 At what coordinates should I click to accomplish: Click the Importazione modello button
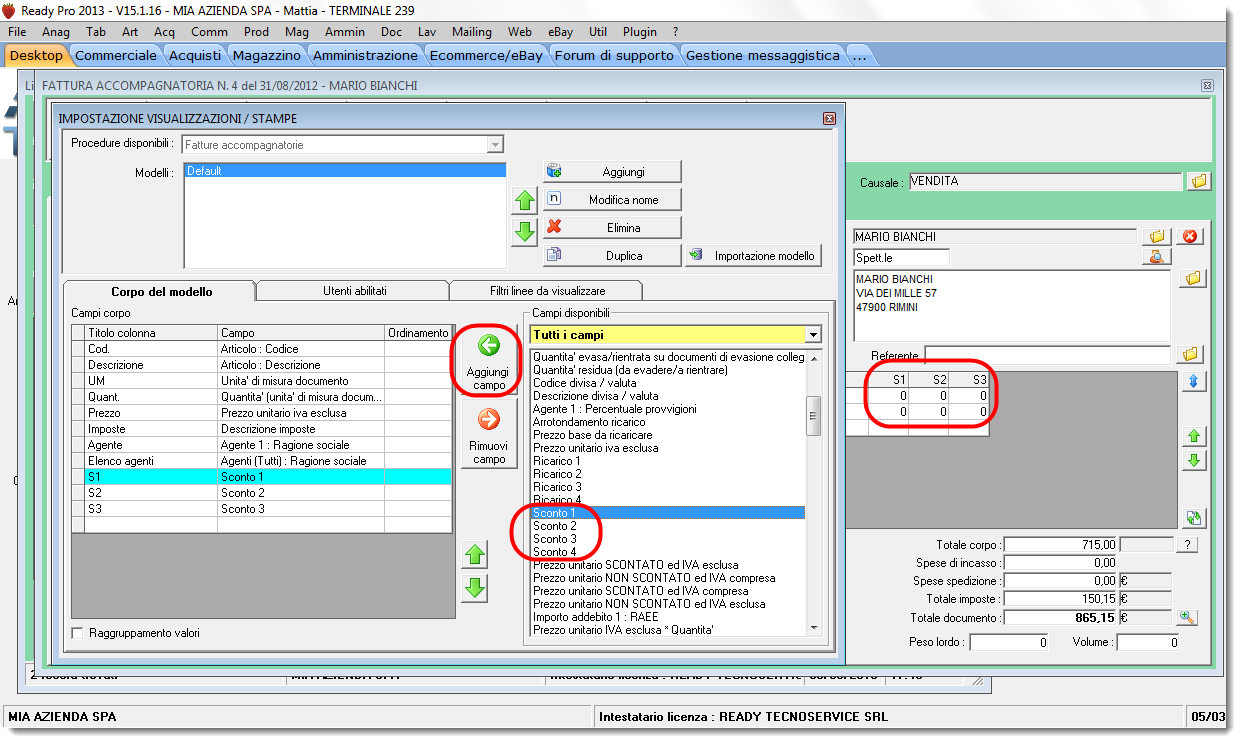coord(753,256)
